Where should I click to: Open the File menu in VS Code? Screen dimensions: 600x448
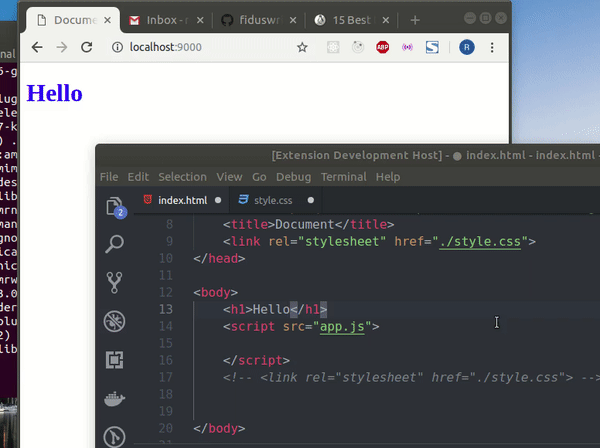point(109,177)
